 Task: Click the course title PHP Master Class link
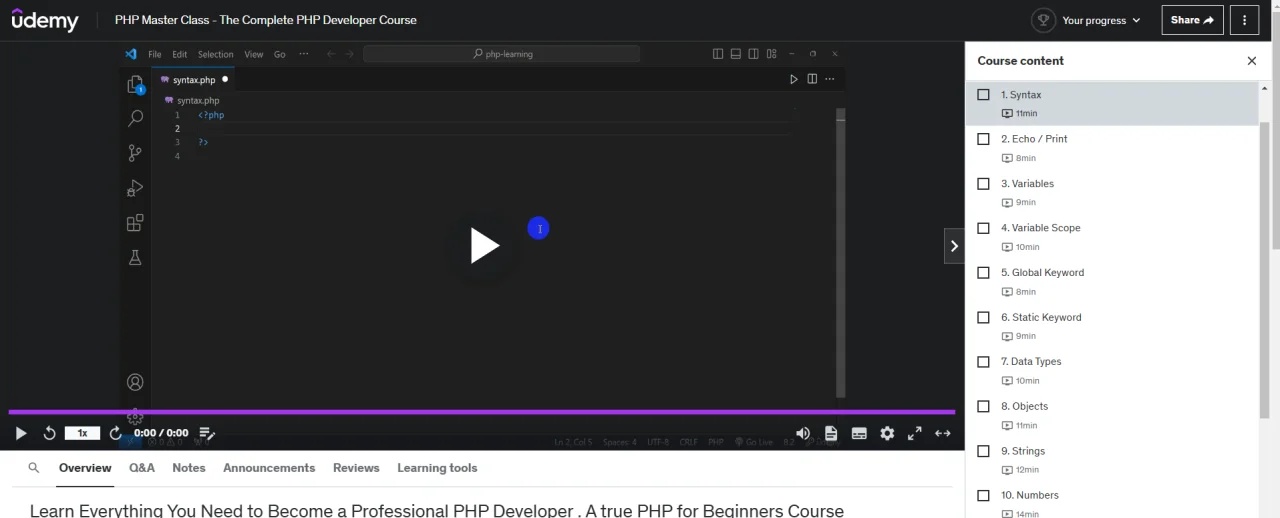pyautogui.click(x=266, y=20)
